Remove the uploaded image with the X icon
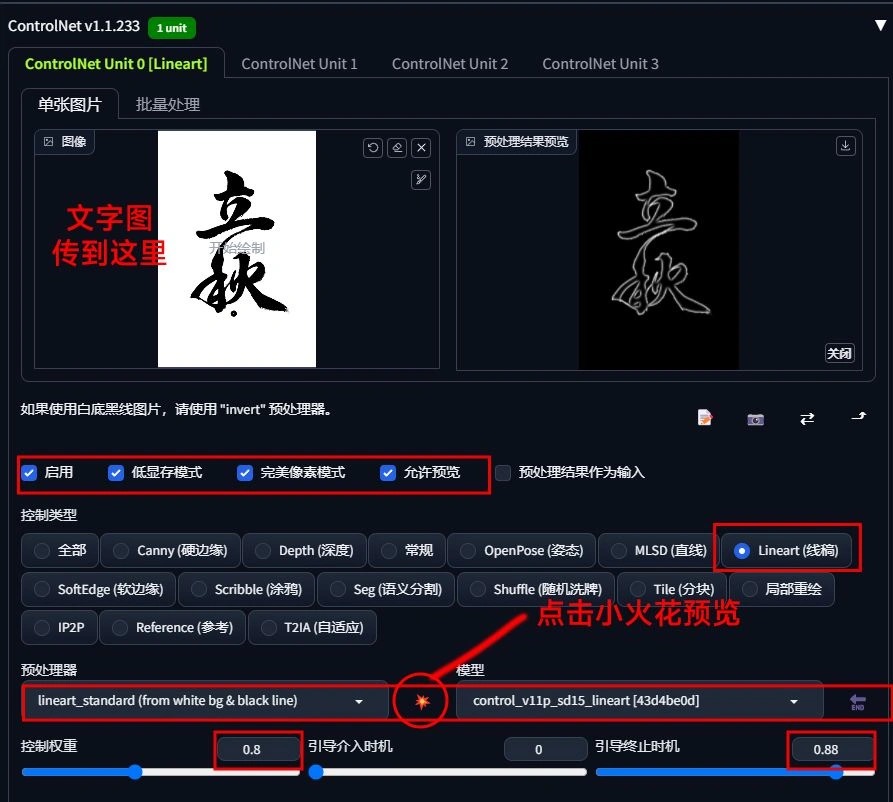This screenshot has width=893, height=802. point(421,148)
